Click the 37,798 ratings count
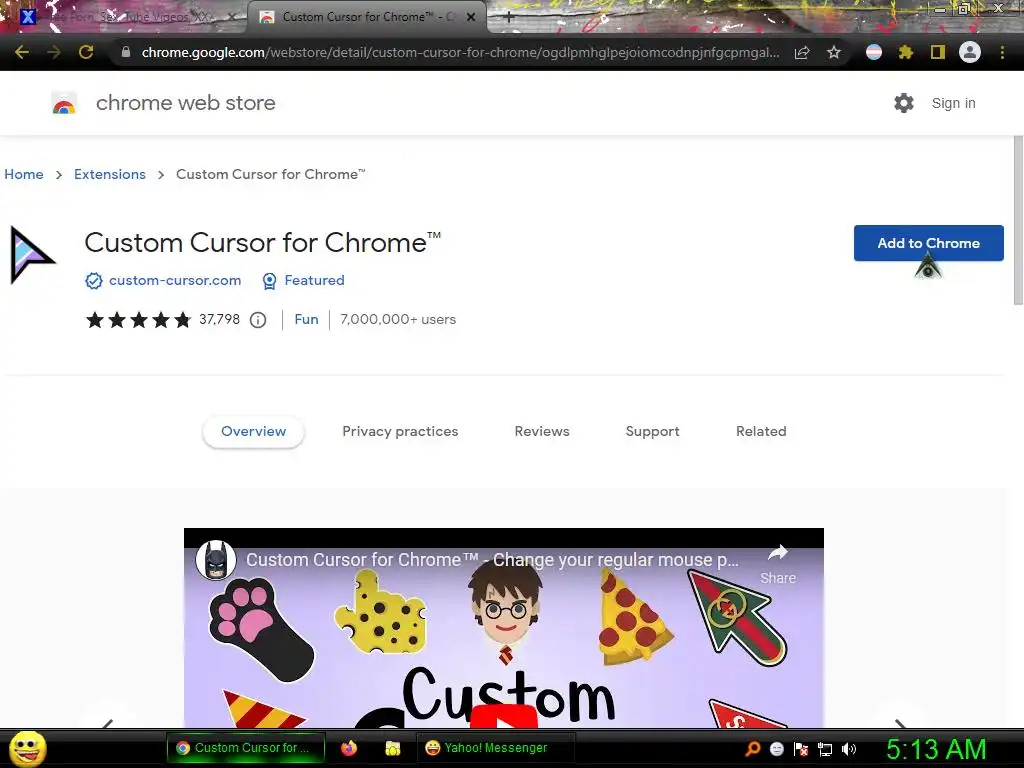Viewport: 1024px width, 768px height. point(219,319)
